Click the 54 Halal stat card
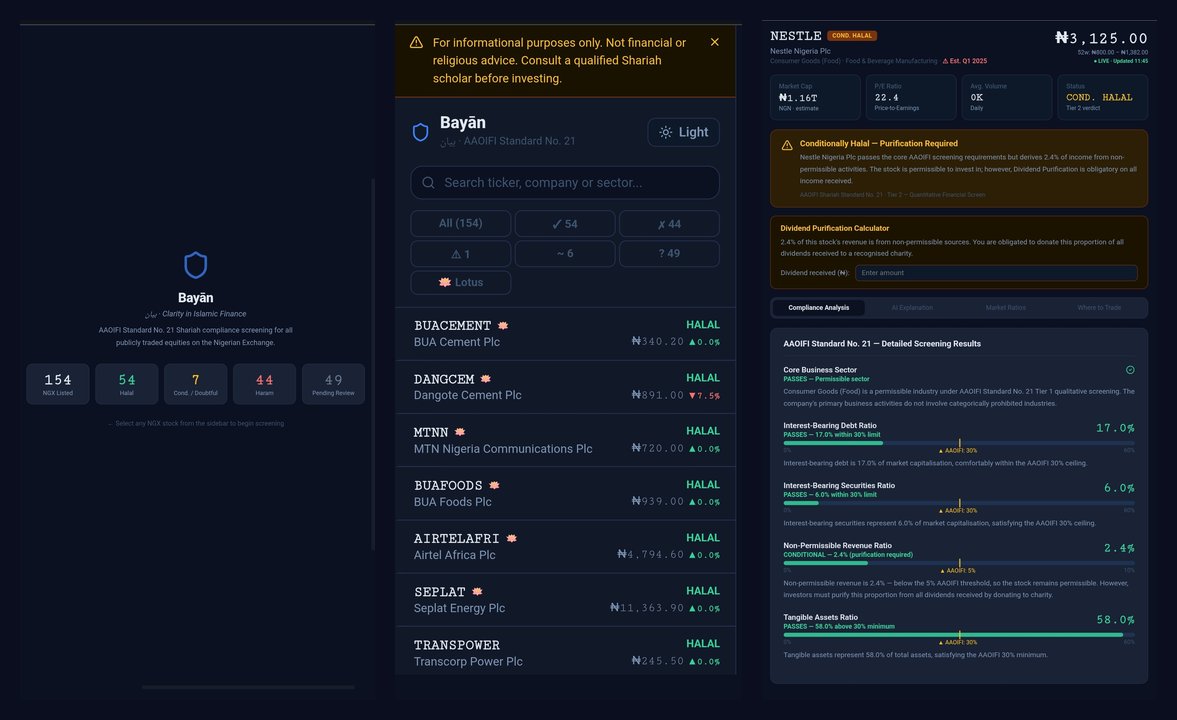This screenshot has width=1177, height=720. click(127, 384)
